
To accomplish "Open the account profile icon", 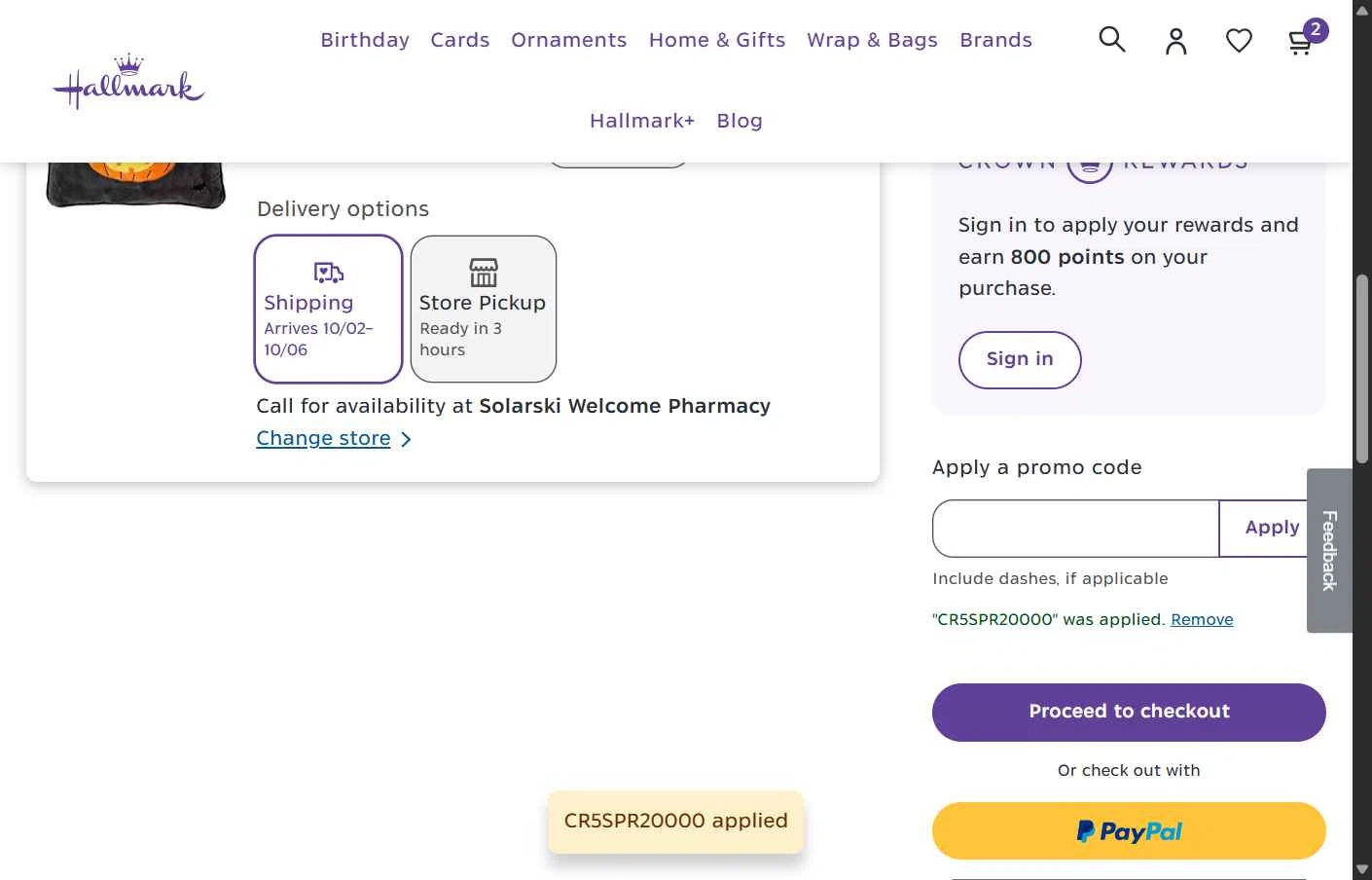I will [x=1175, y=41].
